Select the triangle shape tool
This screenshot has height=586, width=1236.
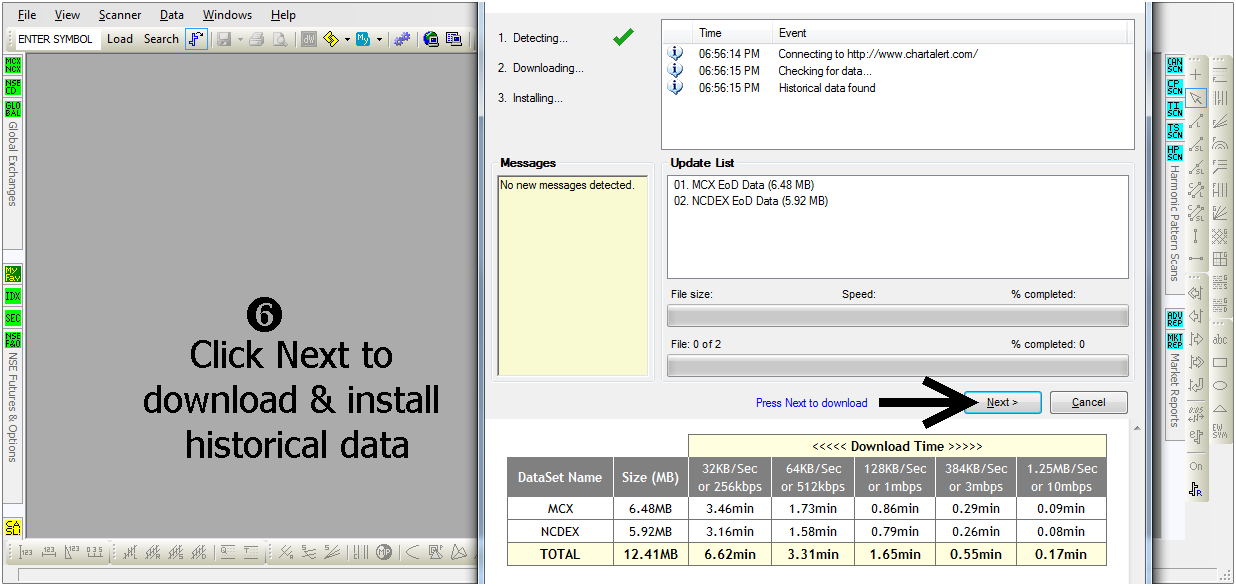click(x=1220, y=408)
